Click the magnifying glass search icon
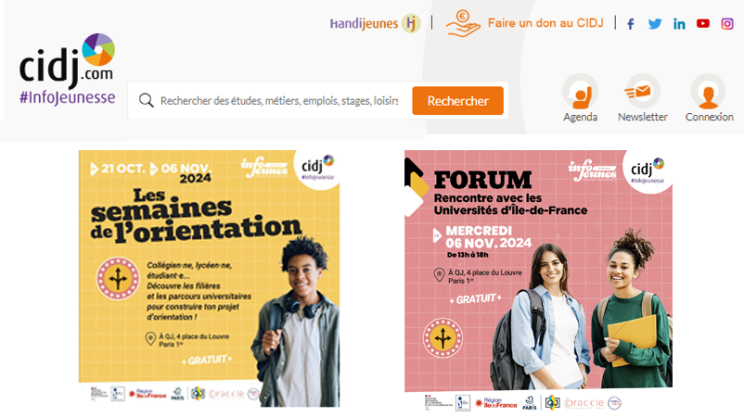 [x=146, y=101]
